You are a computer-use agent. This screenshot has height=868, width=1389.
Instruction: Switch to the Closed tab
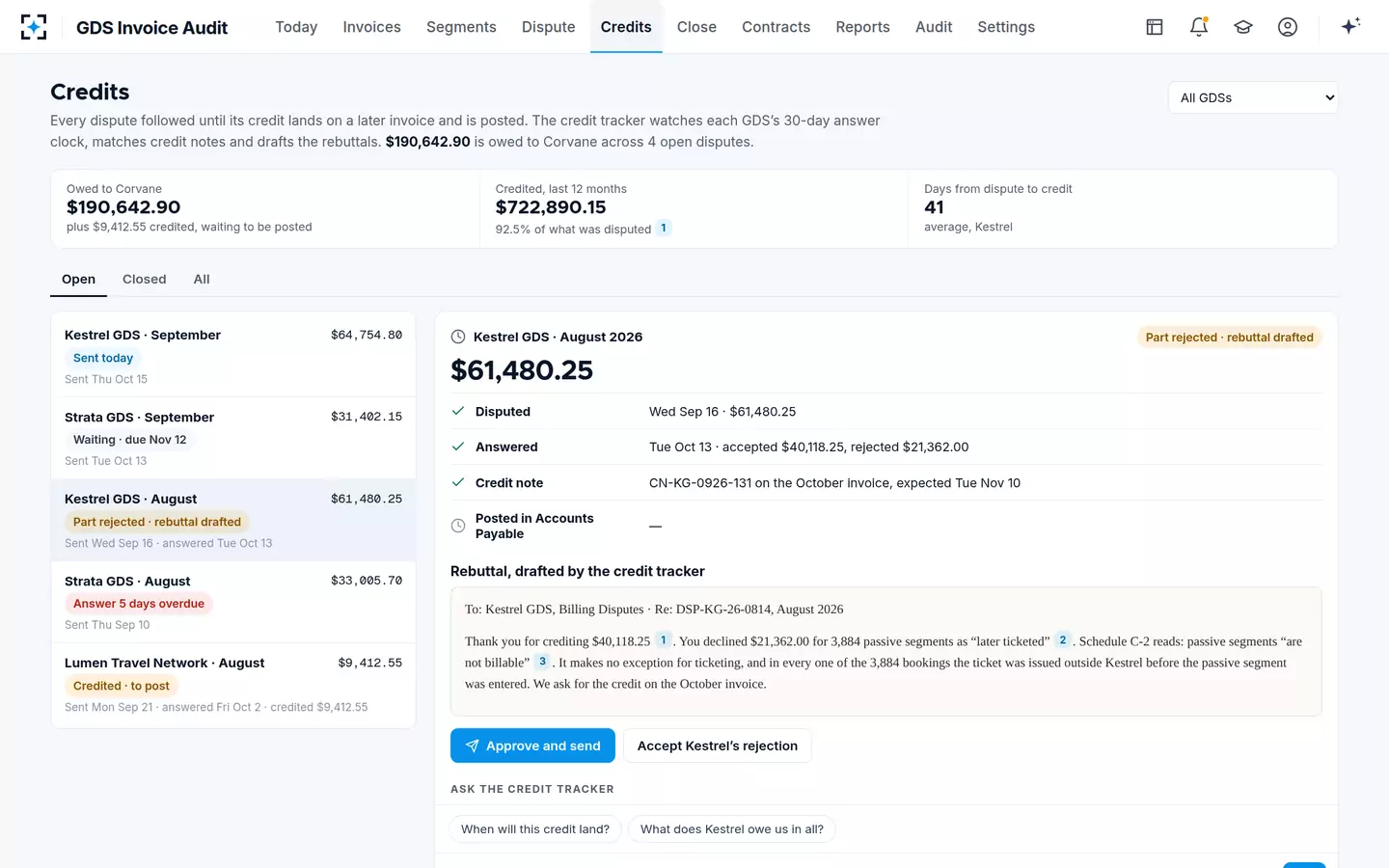[x=144, y=279]
